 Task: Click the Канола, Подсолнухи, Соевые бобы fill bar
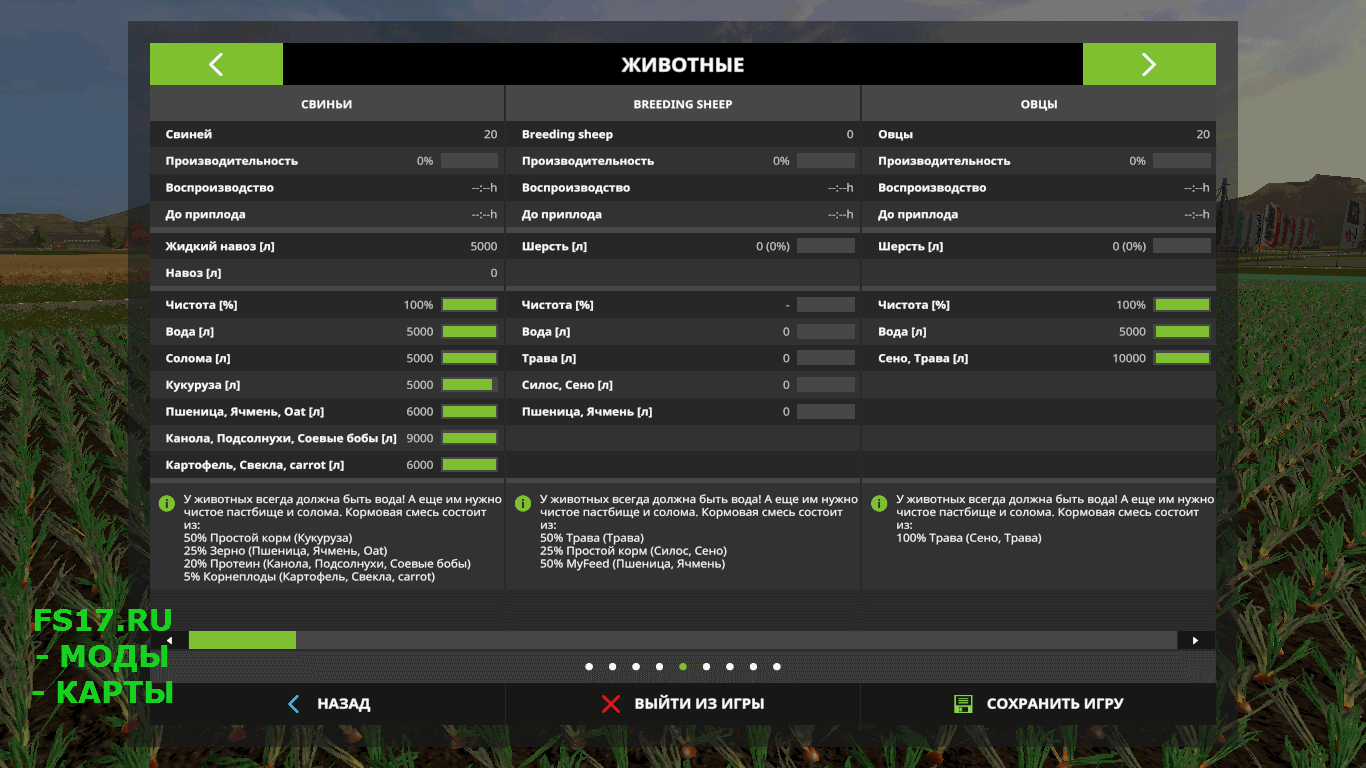[469, 438]
